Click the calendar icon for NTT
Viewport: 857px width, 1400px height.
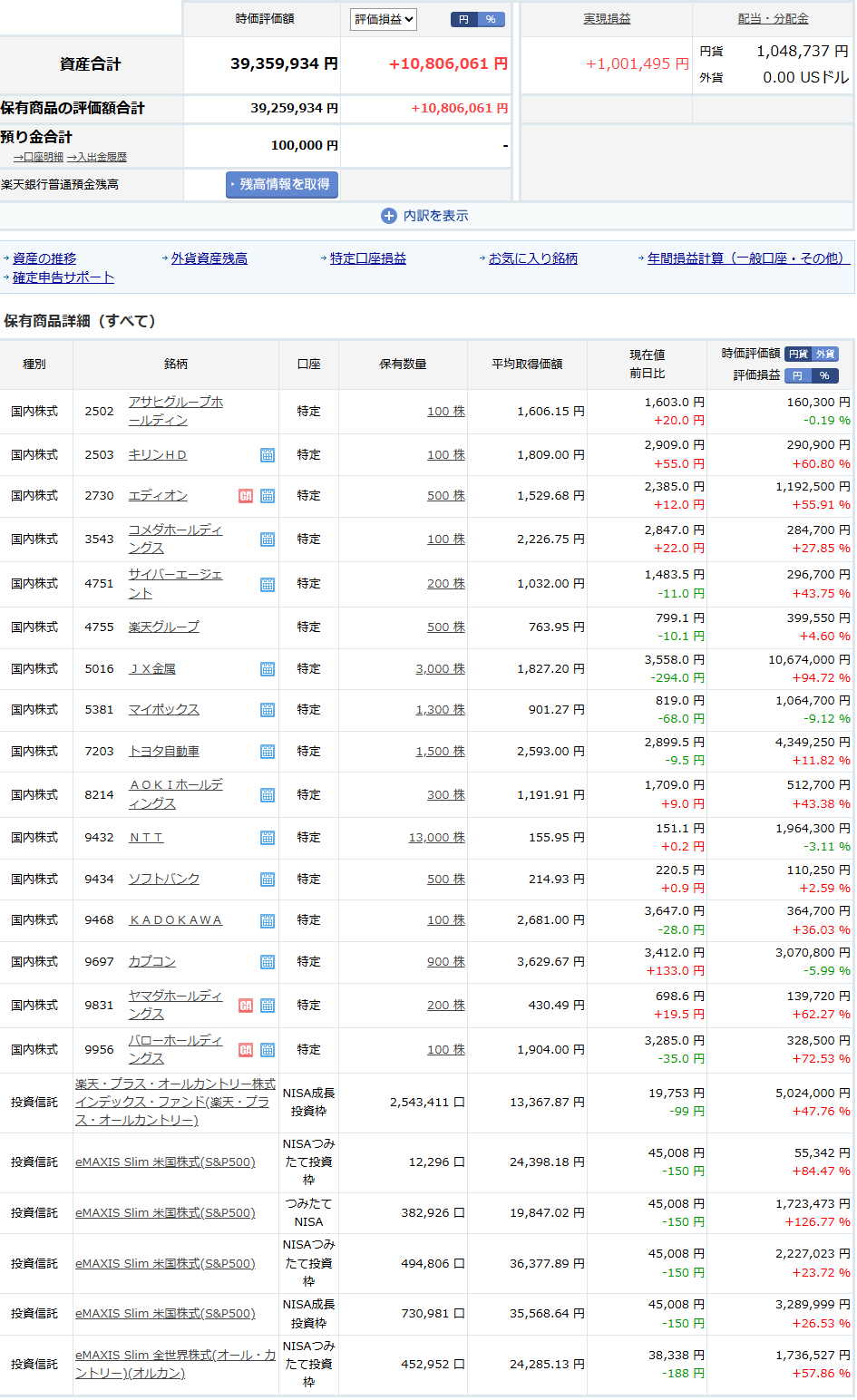(x=268, y=838)
